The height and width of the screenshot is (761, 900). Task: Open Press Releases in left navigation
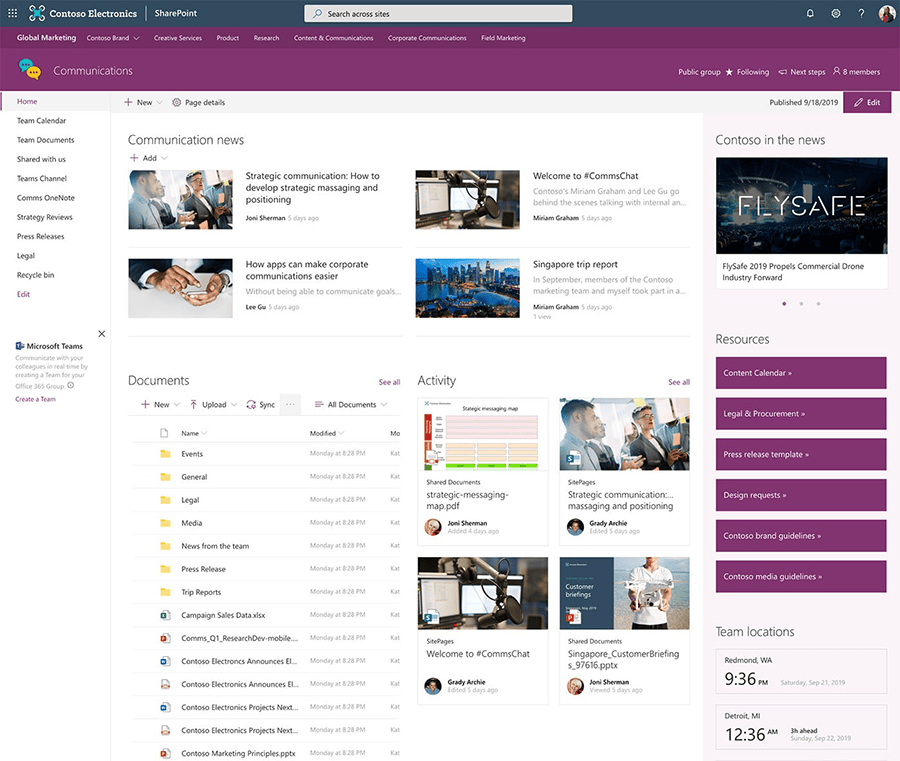41,236
